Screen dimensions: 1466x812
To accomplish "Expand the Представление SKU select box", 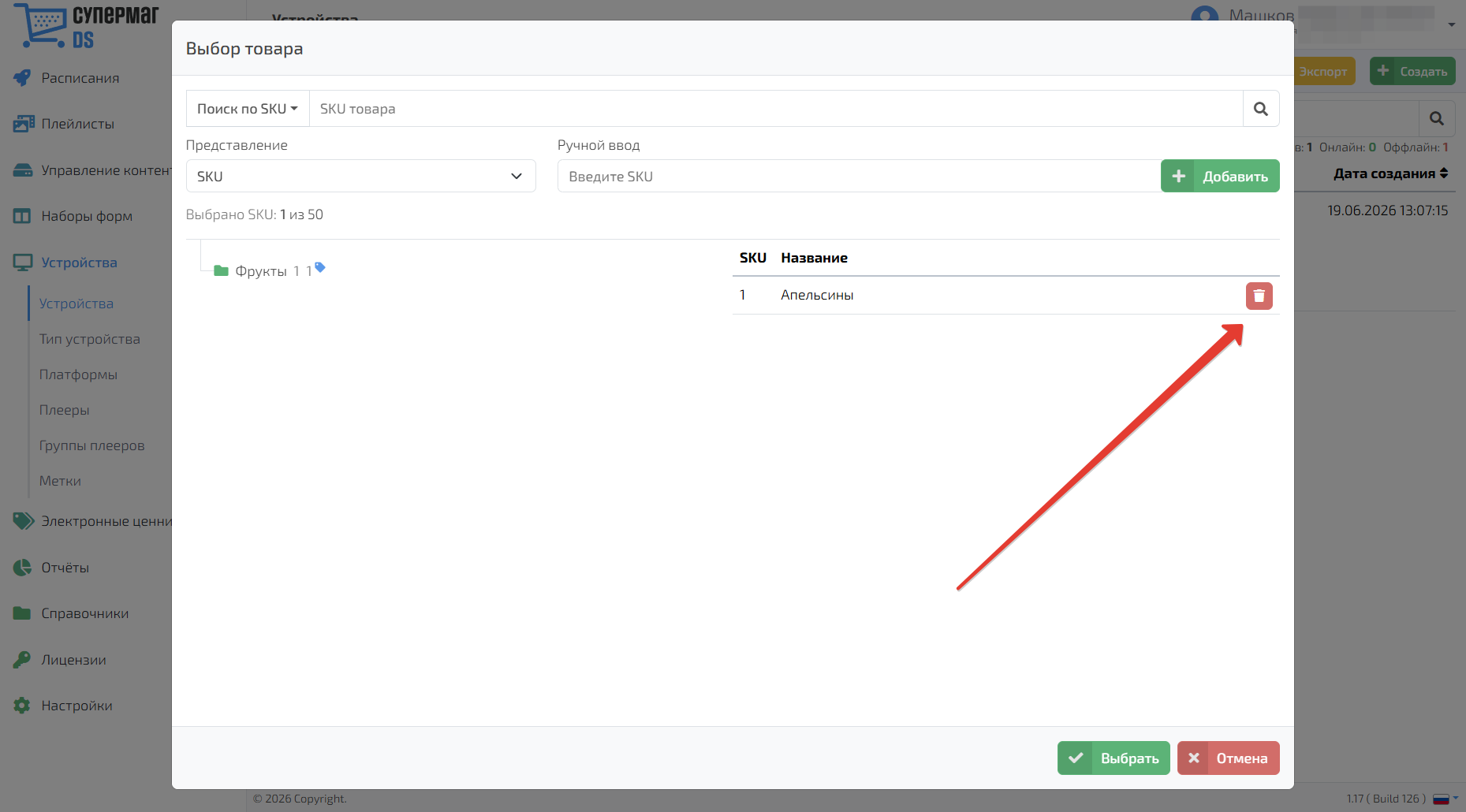I will [x=361, y=176].
